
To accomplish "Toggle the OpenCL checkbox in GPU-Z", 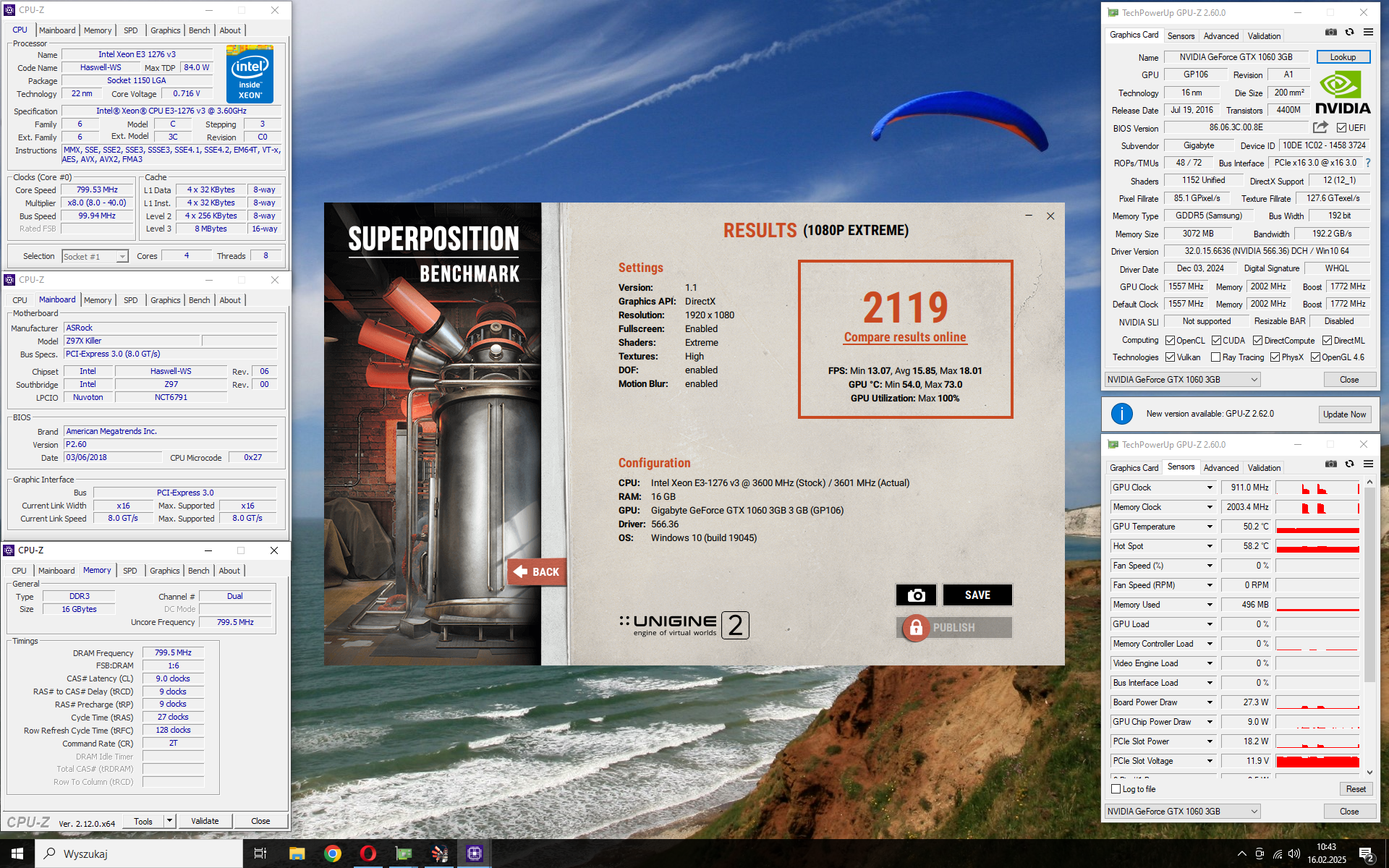I will coord(1170,341).
